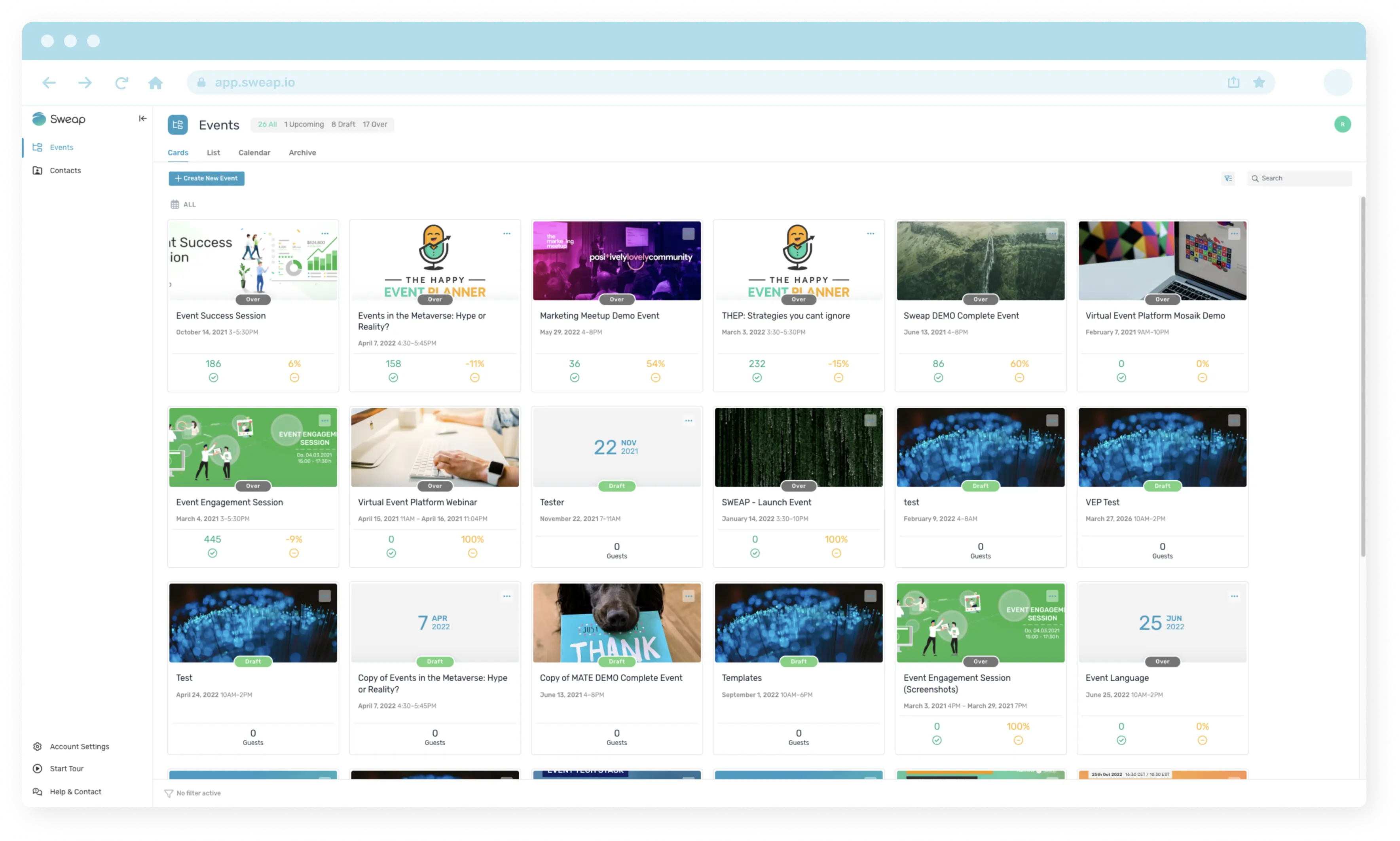
Task: Open the filter options icon beside Search
Action: pyautogui.click(x=1228, y=178)
